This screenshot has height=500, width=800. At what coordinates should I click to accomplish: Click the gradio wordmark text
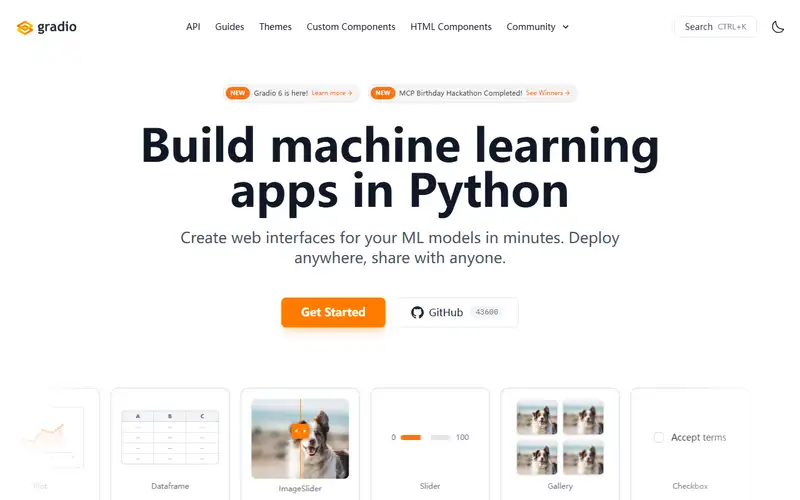[57, 27]
